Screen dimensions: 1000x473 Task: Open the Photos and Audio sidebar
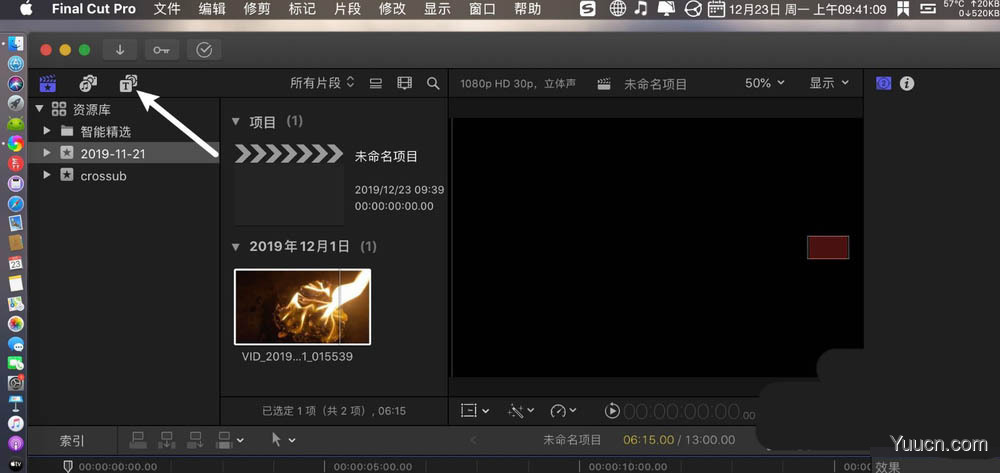88,83
